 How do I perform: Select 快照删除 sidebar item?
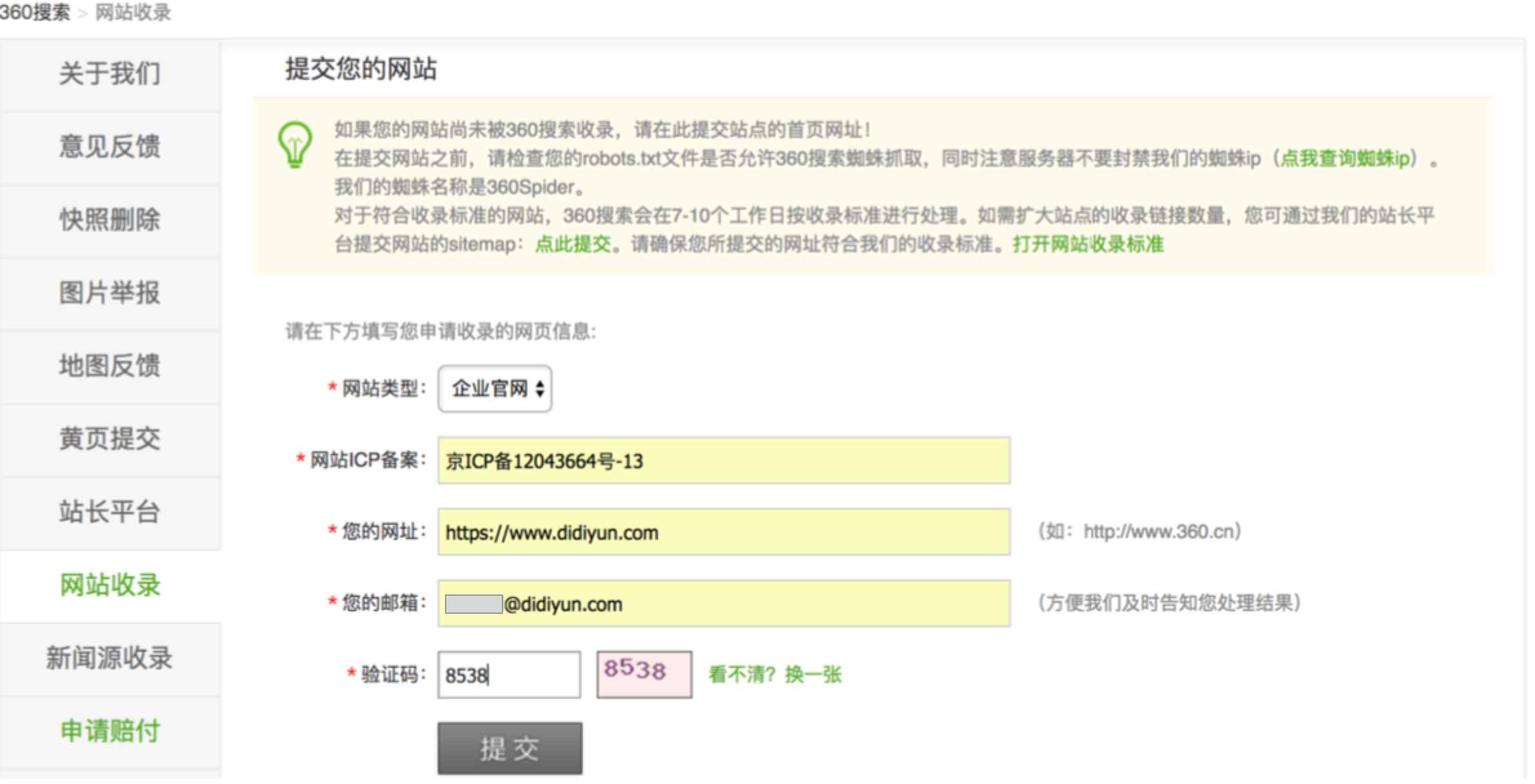pyautogui.click(x=110, y=220)
